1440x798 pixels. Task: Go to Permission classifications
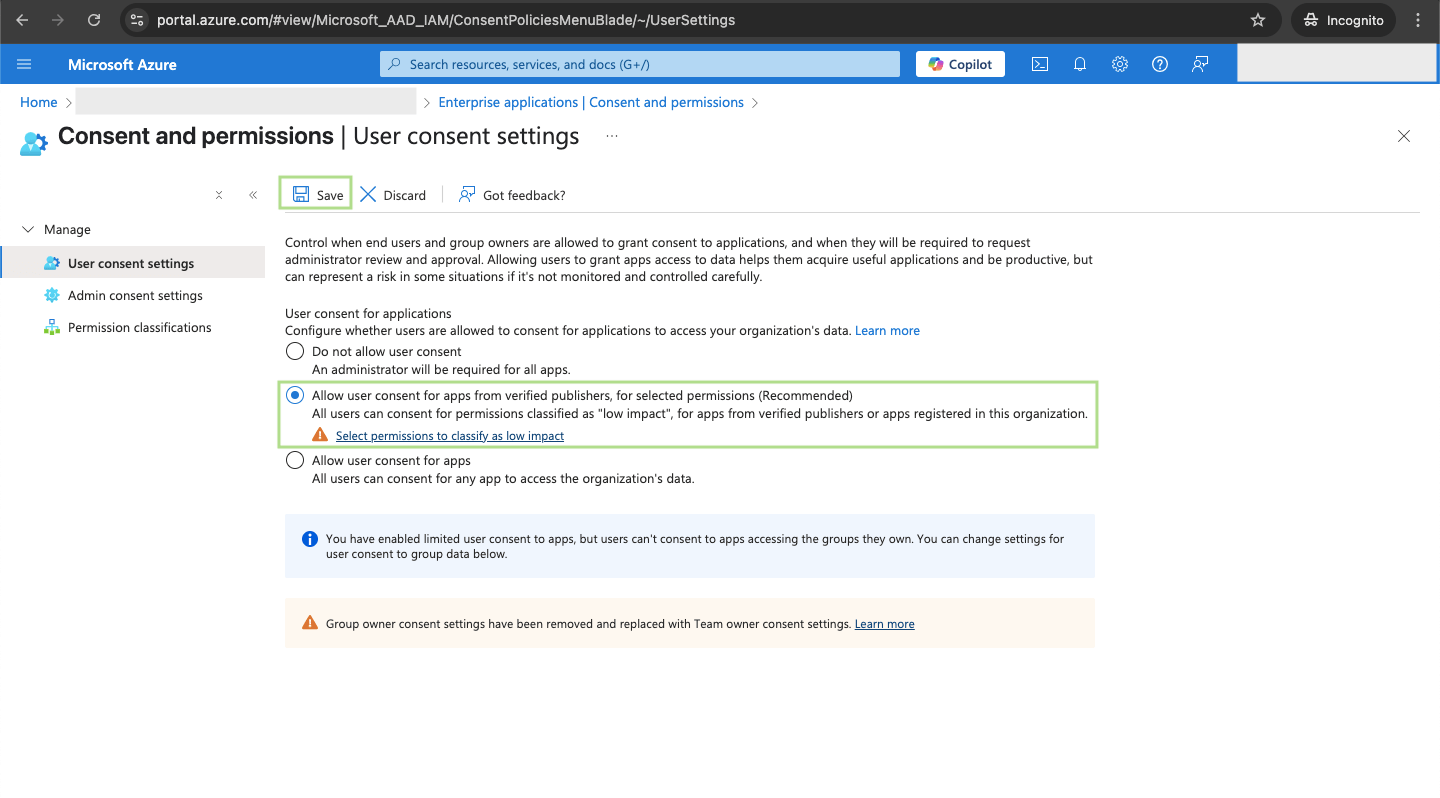click(x=139, y=327)
